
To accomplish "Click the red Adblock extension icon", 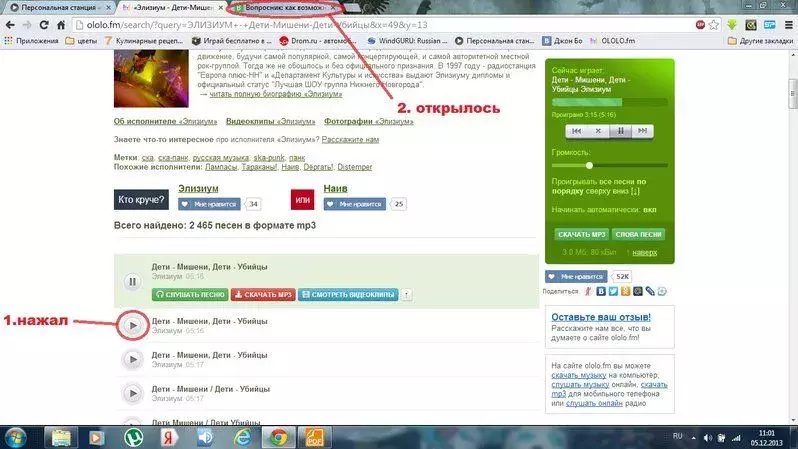I will 700,24.
